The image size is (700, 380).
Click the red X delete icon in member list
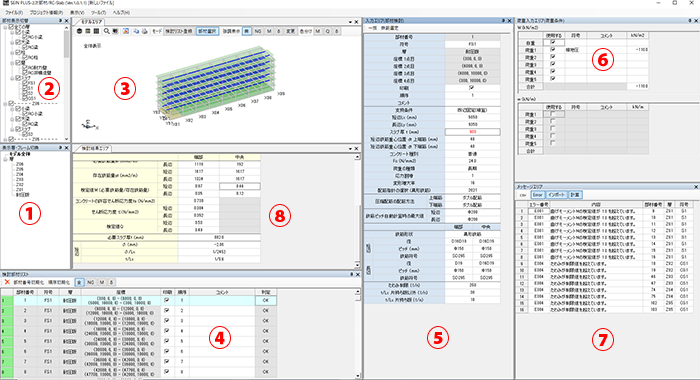coord(7,282)
